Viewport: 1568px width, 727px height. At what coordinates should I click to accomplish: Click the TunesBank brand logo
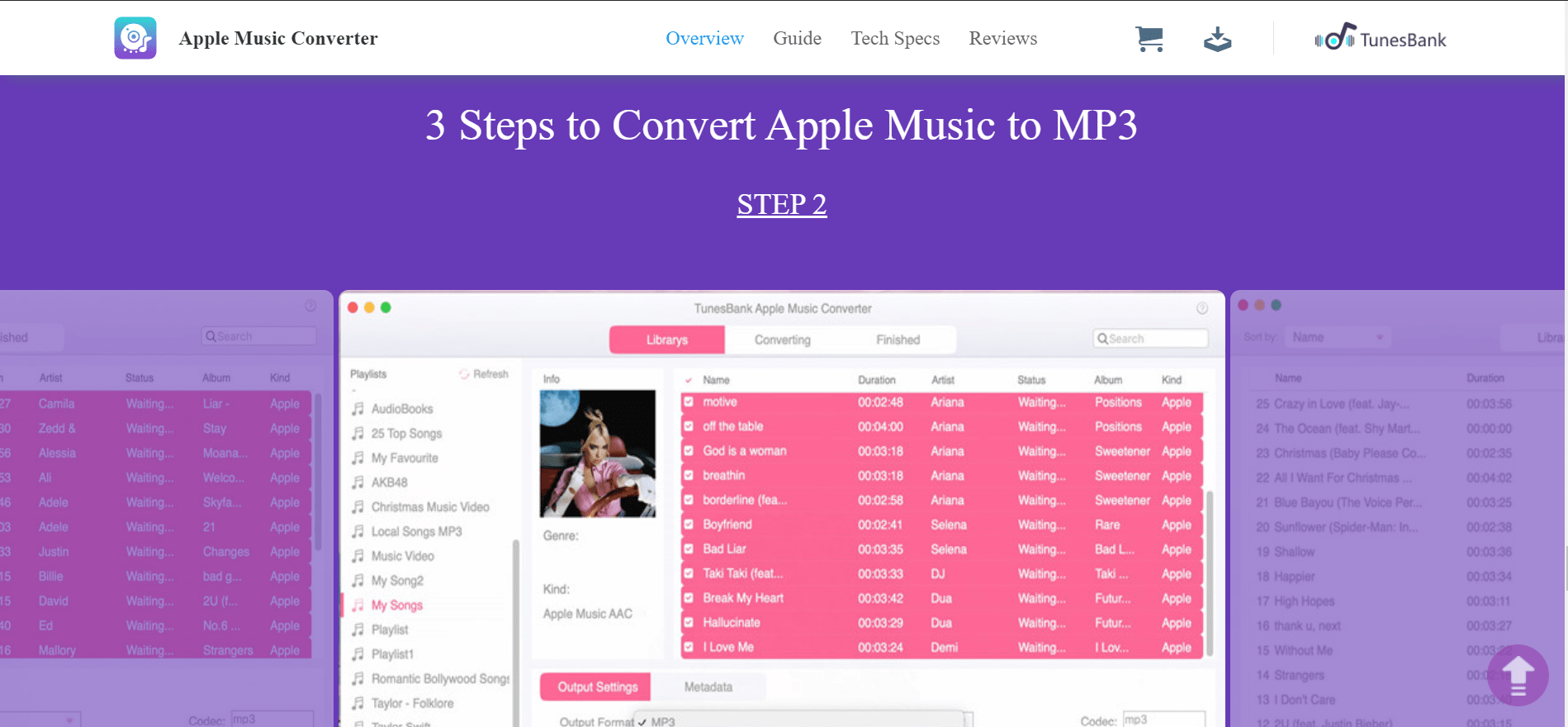[x=1381, y=38]
